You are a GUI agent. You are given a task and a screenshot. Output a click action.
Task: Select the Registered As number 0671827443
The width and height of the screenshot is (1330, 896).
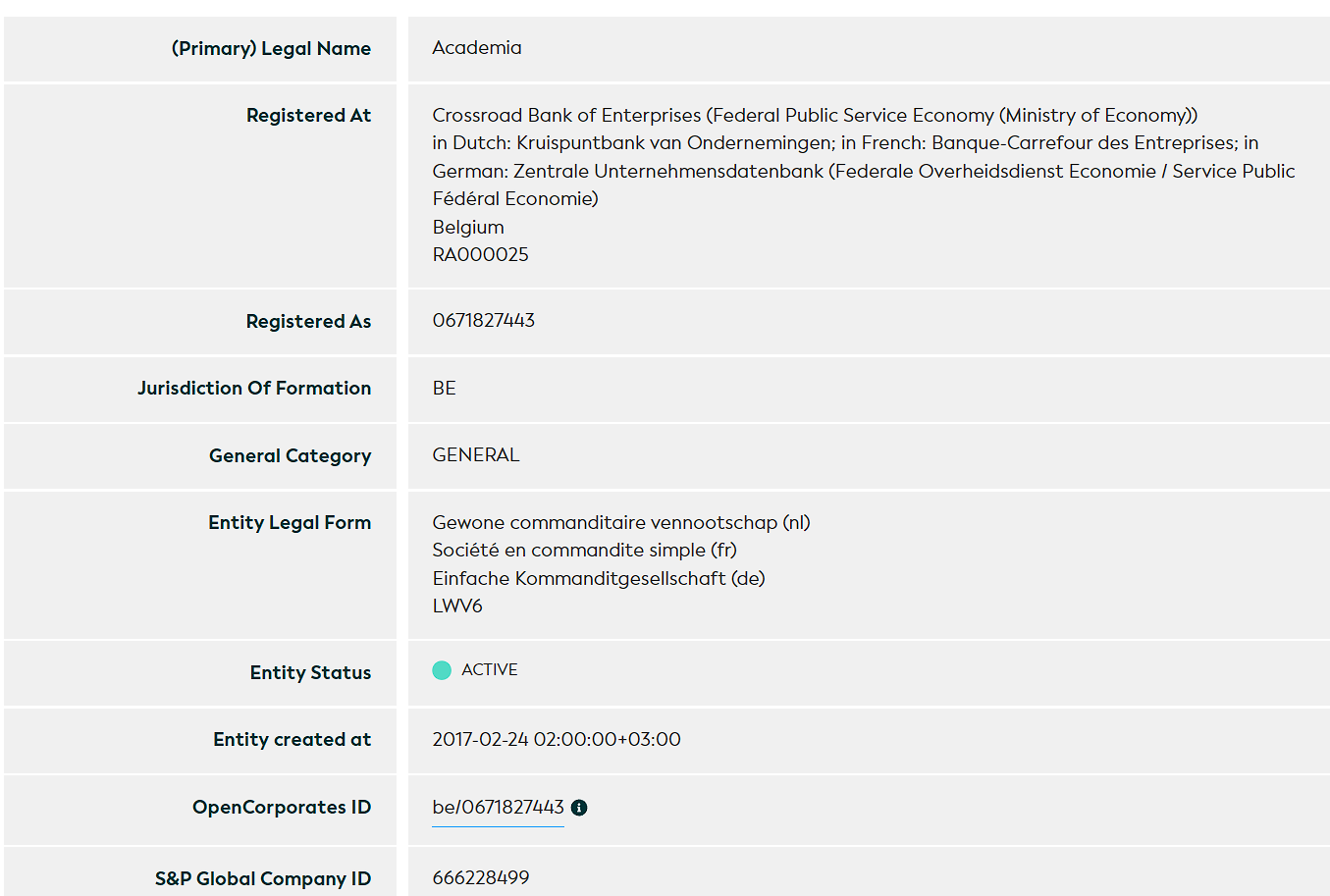point(483,320)
